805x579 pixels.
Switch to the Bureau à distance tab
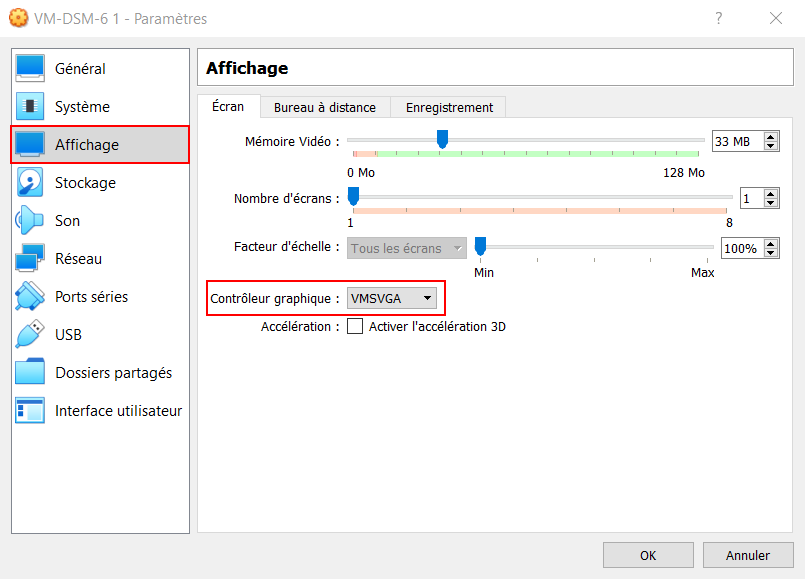[325, 107]
